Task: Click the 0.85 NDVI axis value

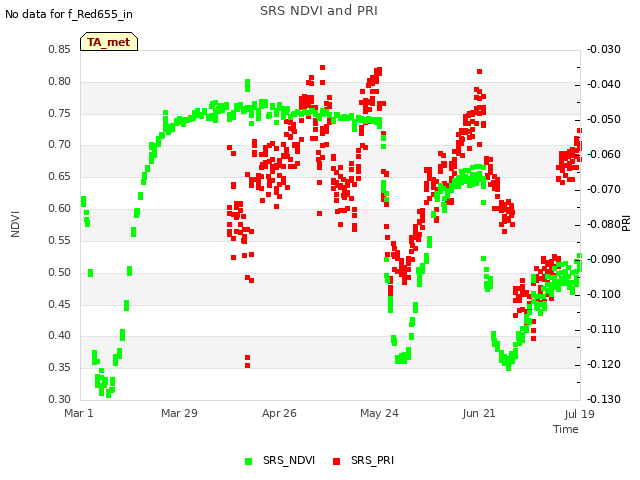Action: 60,49
